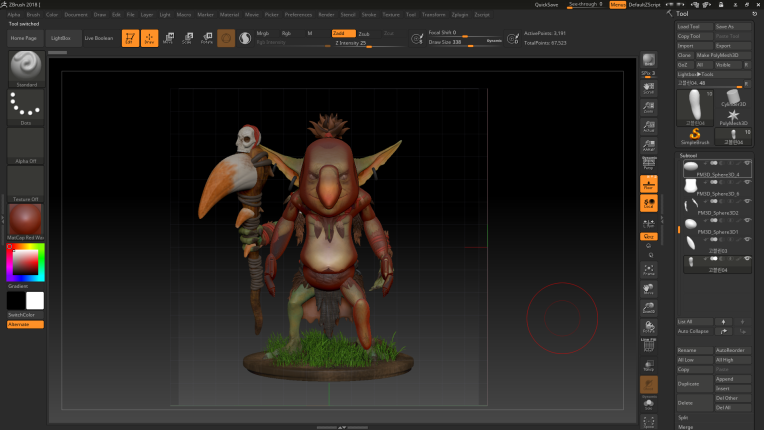The height and width of the screenshot is (430, 764).
Task: Open the MatCap Red Wax material selector
Action: [x=26, y=222]
